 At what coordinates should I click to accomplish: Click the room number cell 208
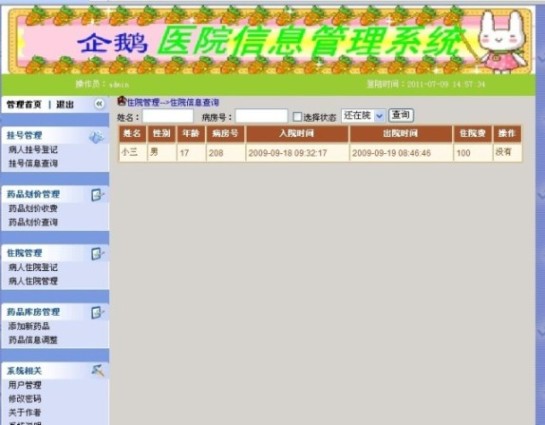(225, 152)
